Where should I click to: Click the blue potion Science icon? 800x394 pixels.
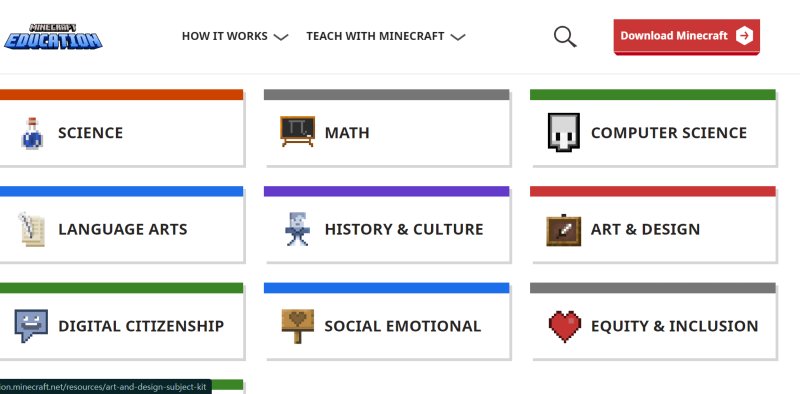coord(32,133)
